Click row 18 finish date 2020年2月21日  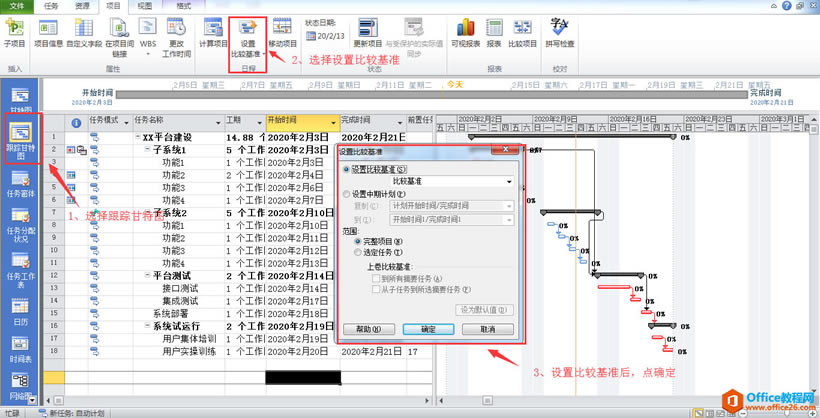(372, 352)
